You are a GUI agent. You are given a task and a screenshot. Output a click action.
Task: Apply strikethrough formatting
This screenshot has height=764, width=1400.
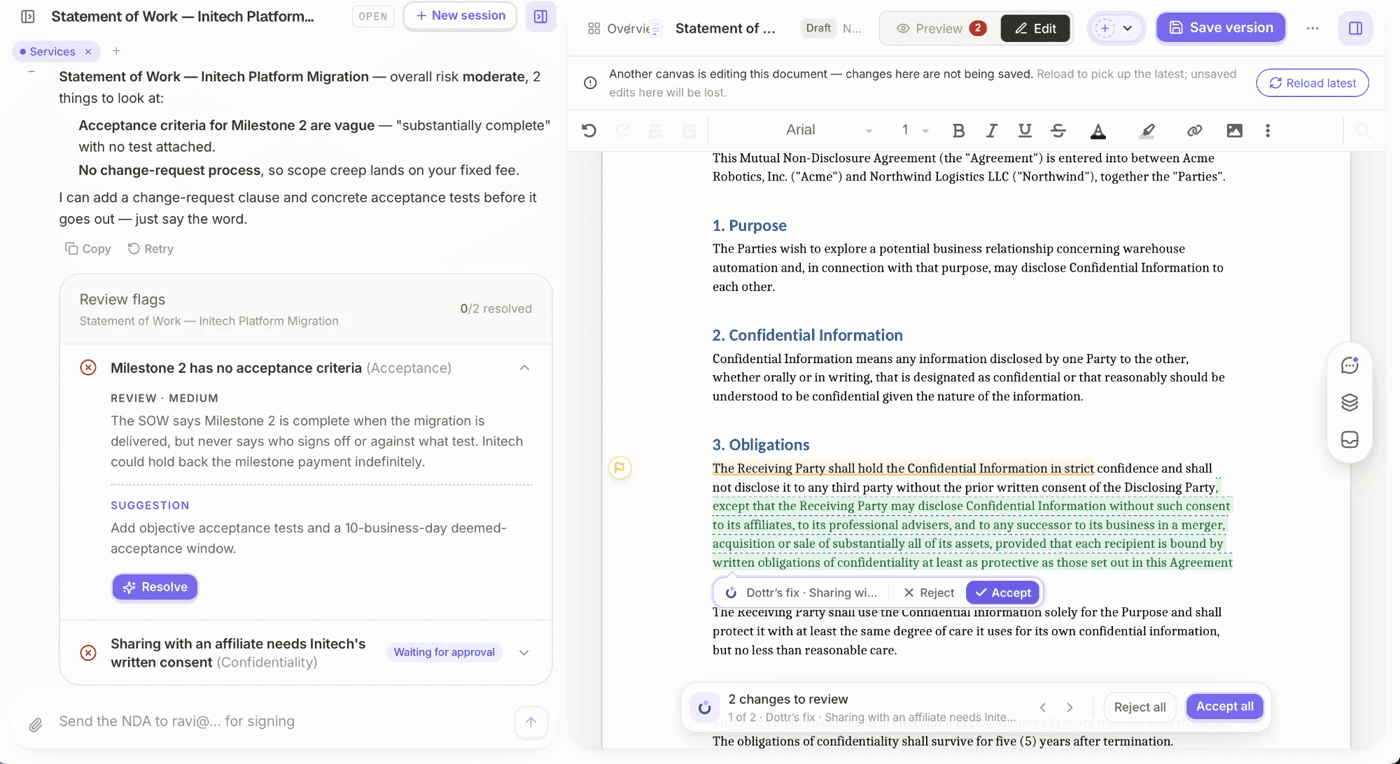pyautogui.click(x=1058, y=130)
